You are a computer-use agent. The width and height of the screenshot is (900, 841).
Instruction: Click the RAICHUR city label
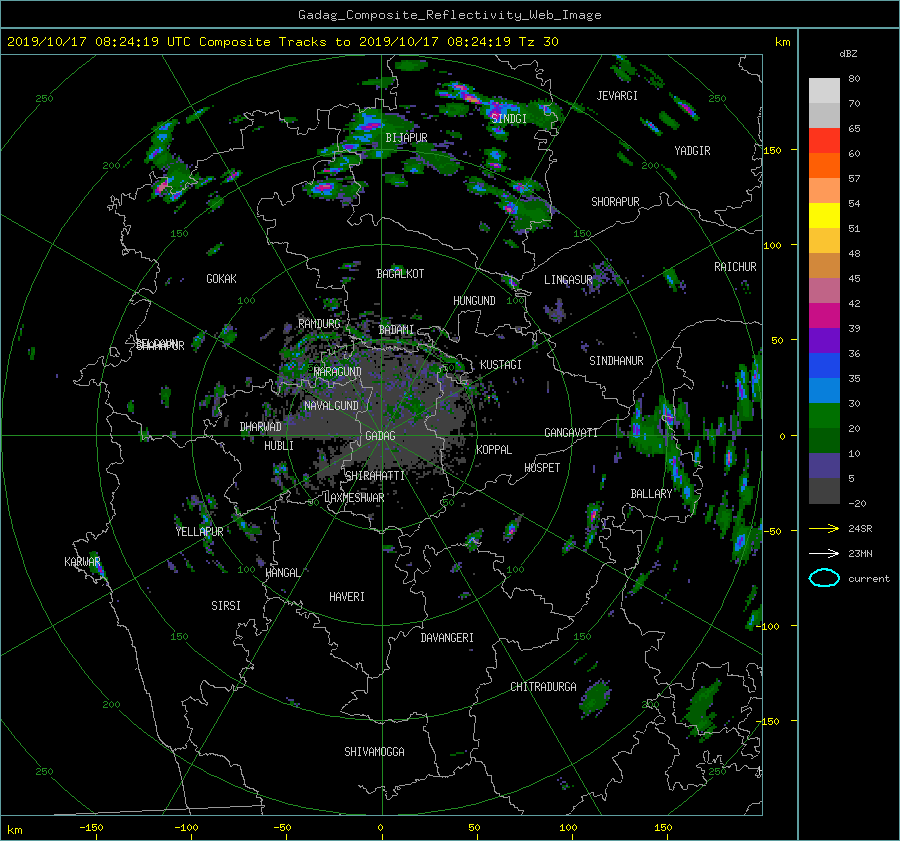[735, 267]
